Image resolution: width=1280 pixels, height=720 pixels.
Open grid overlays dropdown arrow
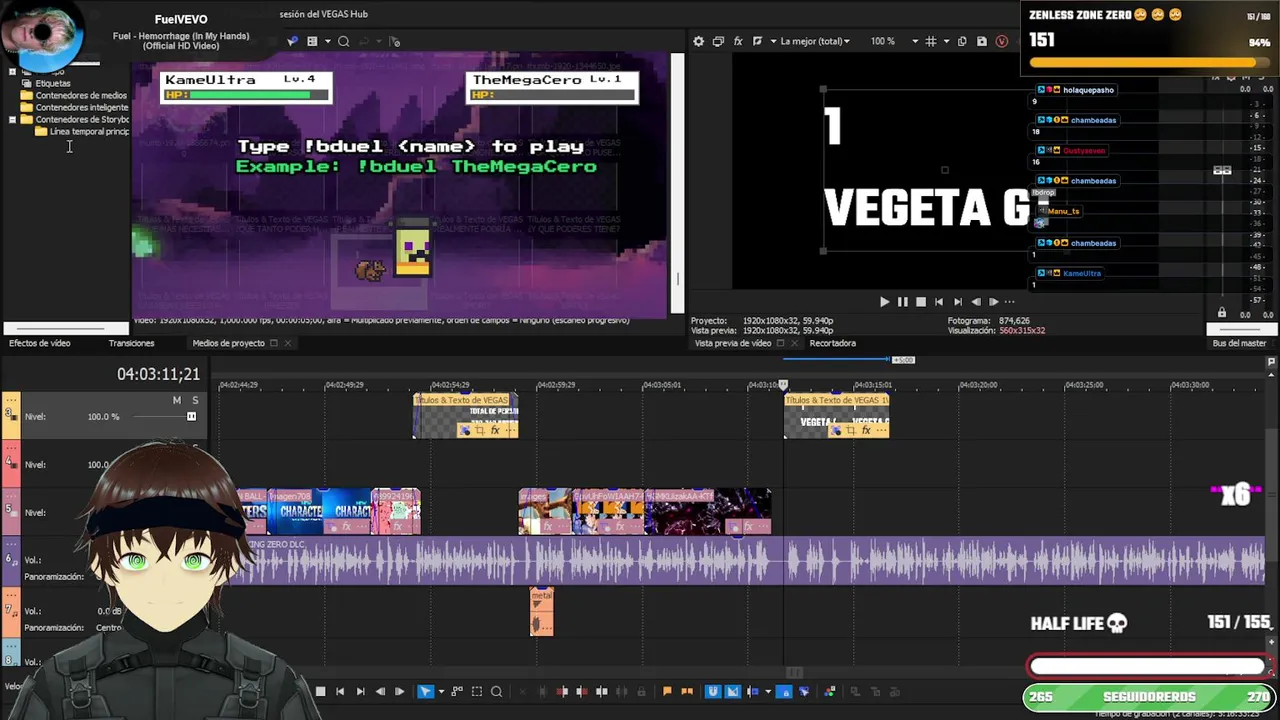[x=945, y=41]
